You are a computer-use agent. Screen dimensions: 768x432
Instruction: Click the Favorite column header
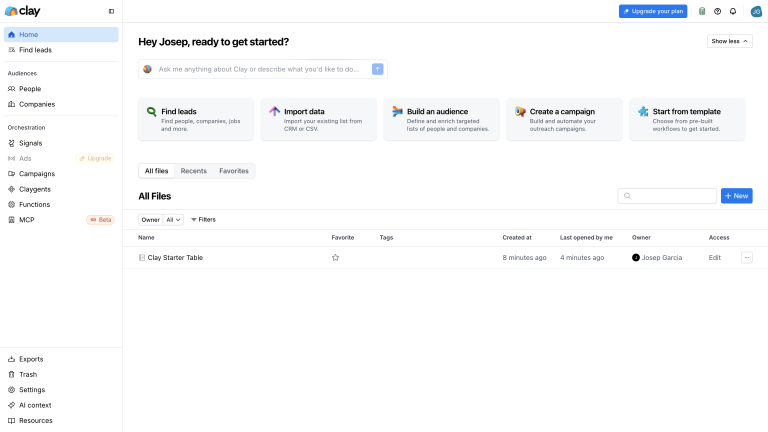coord(343,238)
